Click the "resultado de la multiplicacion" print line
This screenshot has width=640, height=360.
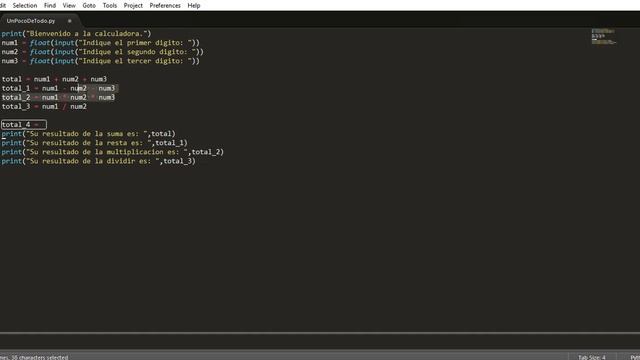pos(113,152)
